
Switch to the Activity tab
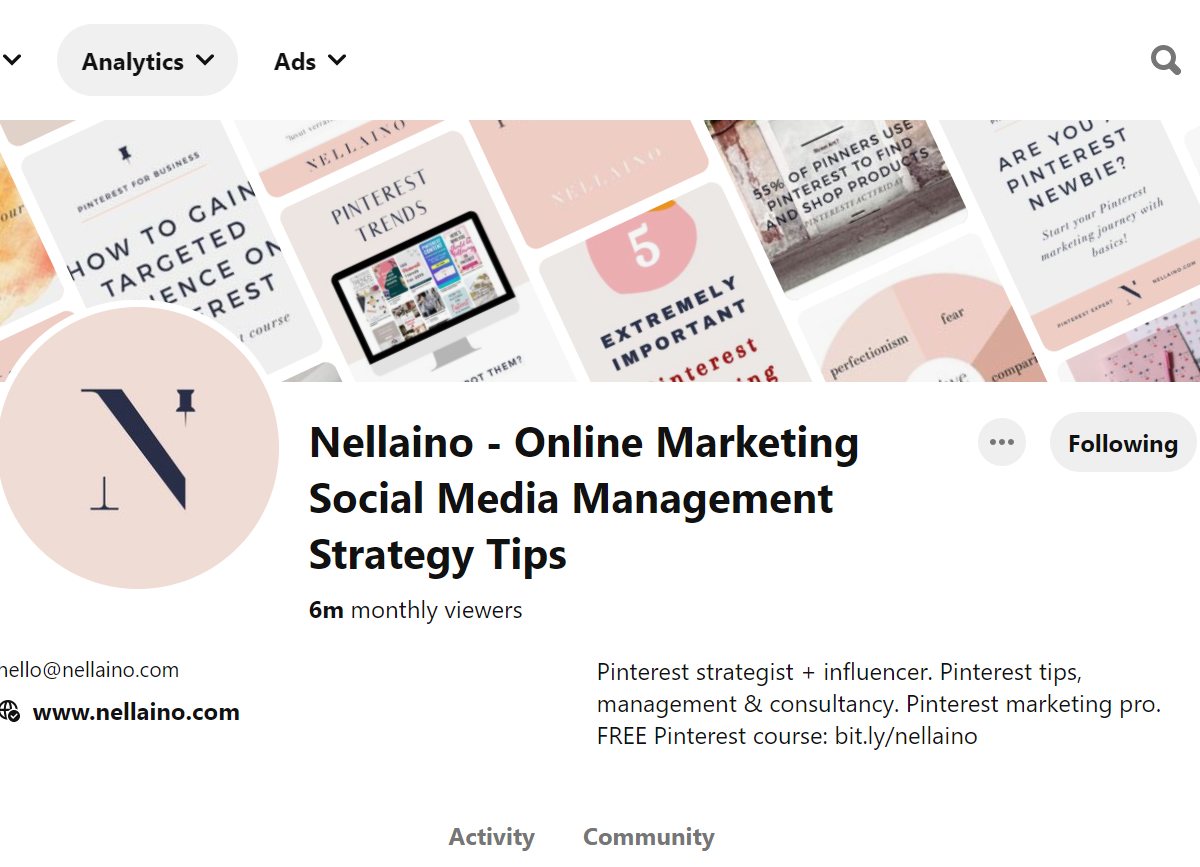pos(492,837)
